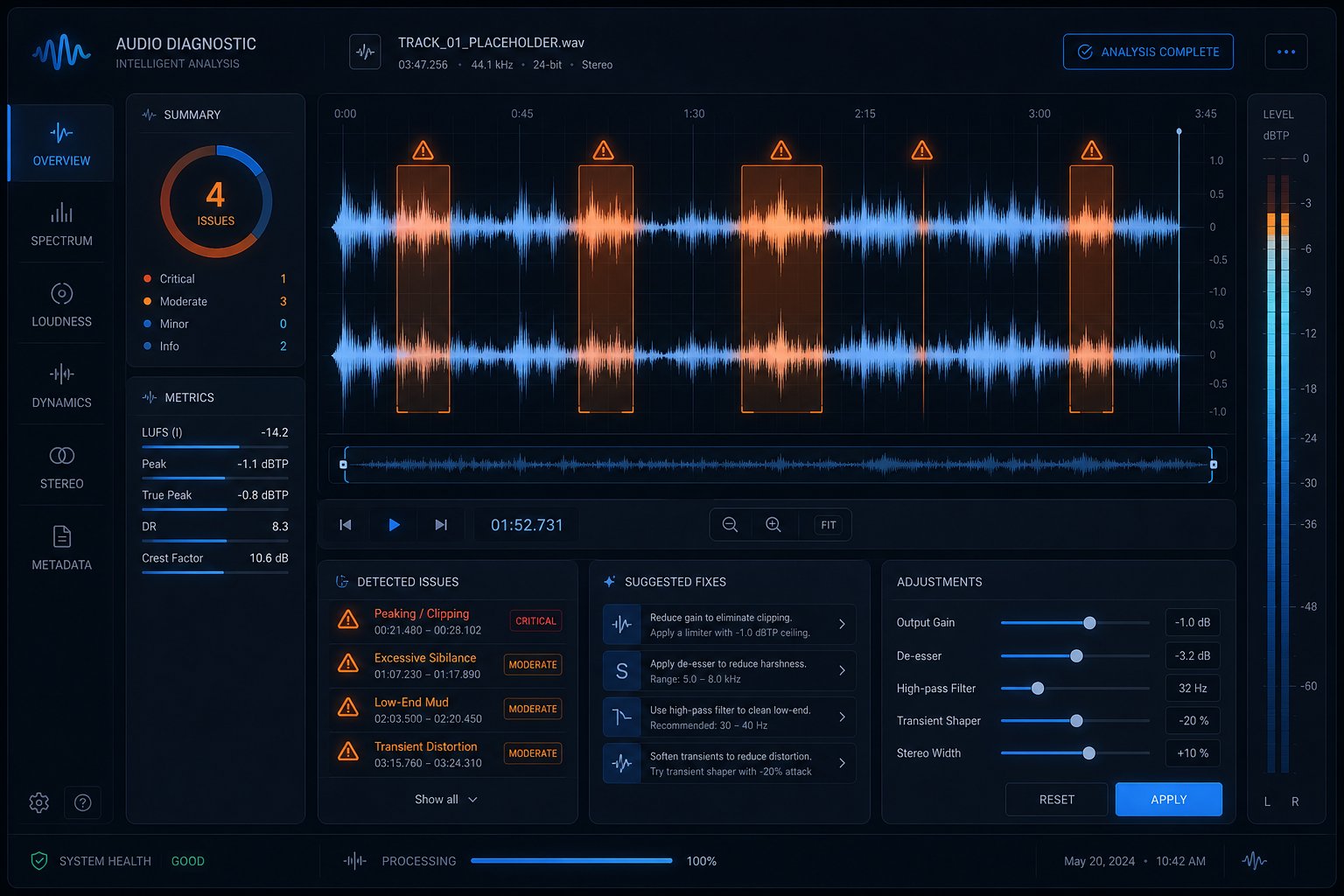The width and height of the screenshot is (1344, 896).
Task: Click the settings gear icon
Action: click(x=38, y=802)
